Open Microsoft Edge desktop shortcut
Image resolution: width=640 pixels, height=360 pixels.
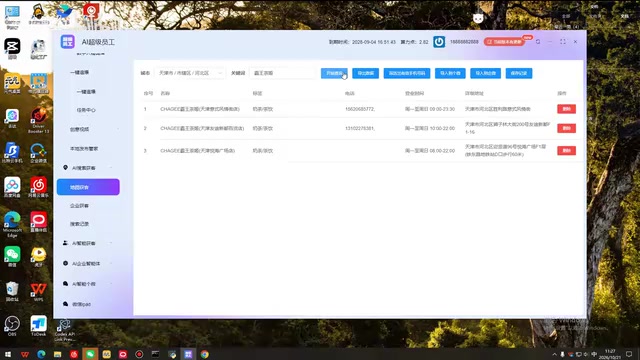[12, 224]
